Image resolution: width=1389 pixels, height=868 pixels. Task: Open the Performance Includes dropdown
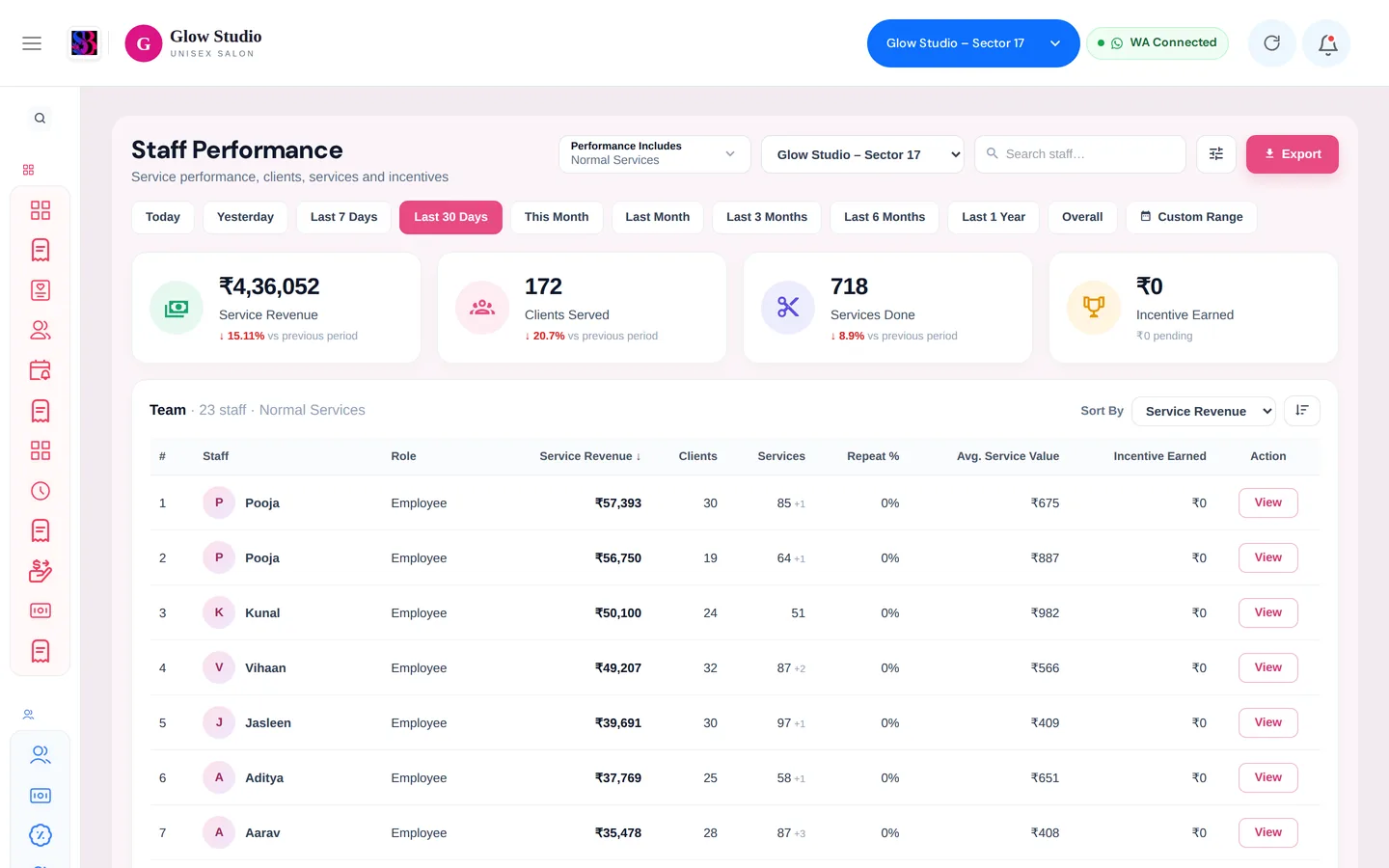(655, 154)
